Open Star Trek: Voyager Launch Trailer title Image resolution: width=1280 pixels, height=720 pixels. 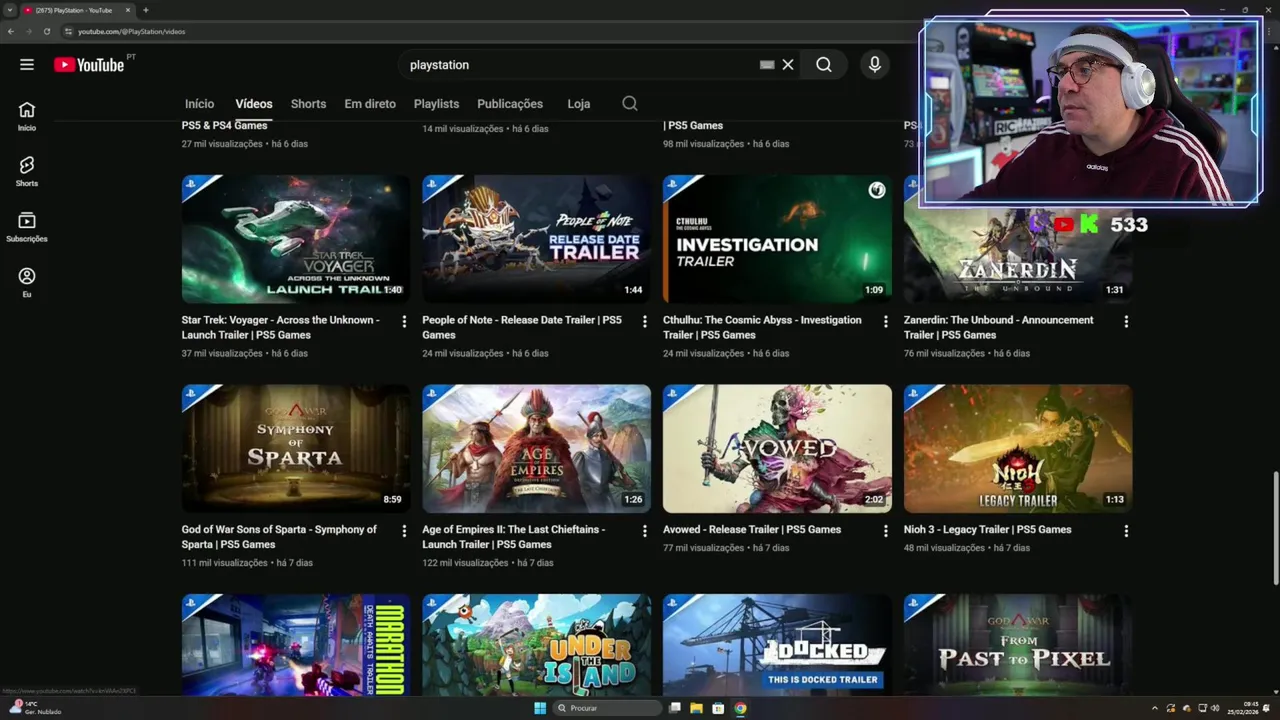(x=280, y=327)
